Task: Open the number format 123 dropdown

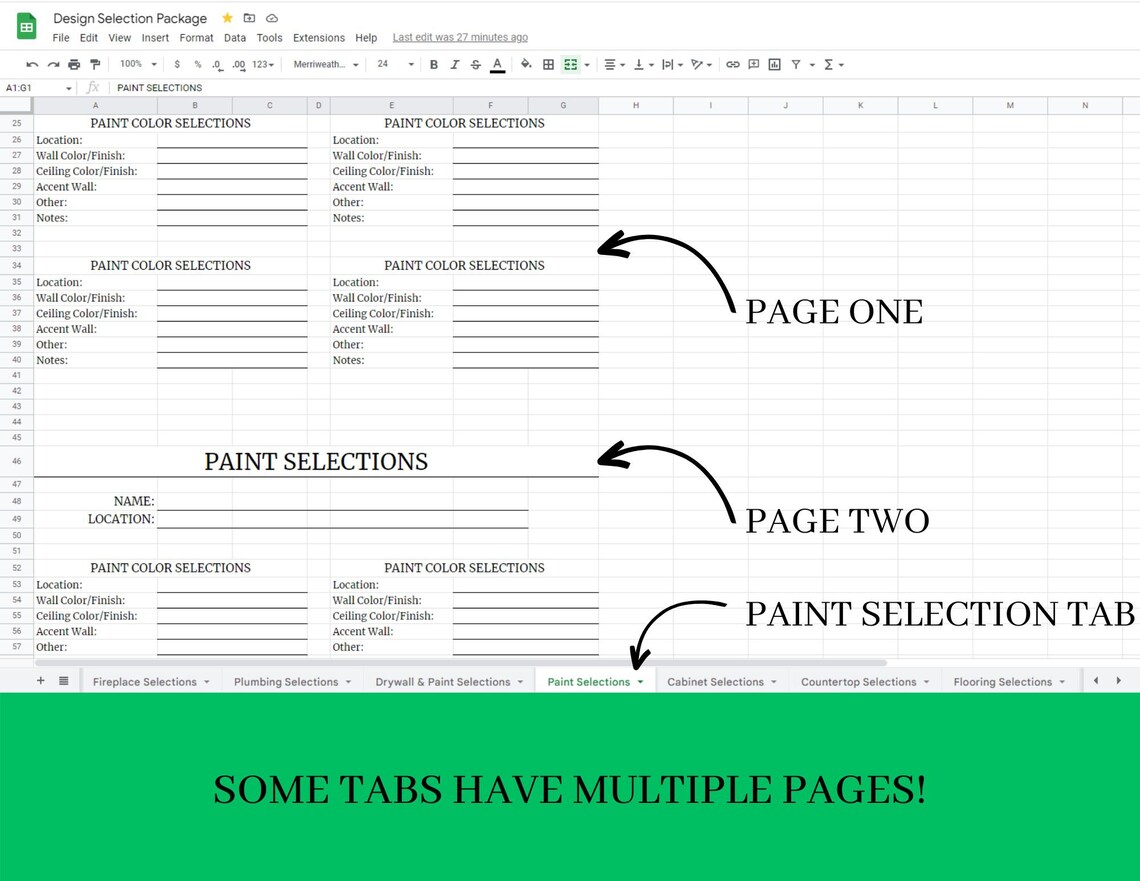Action: pos(261,64)
